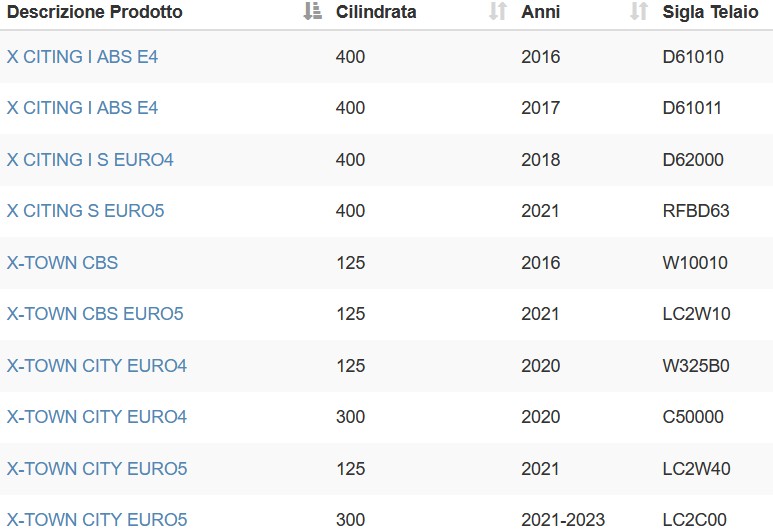Open X CITING I ABS E4 with frame D61011

coord(82,108)
